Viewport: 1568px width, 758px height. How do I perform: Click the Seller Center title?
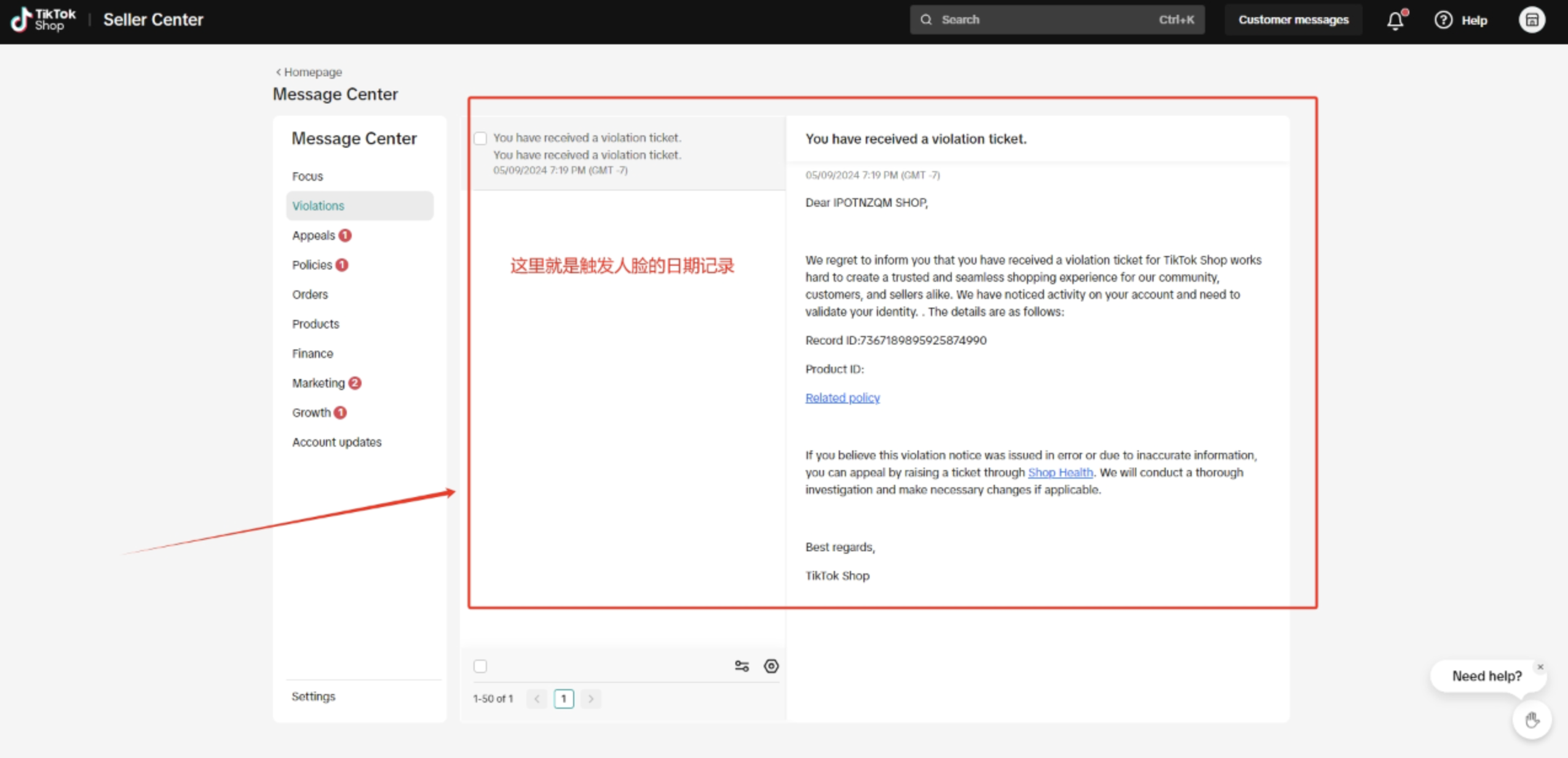[x=153, y=20]
